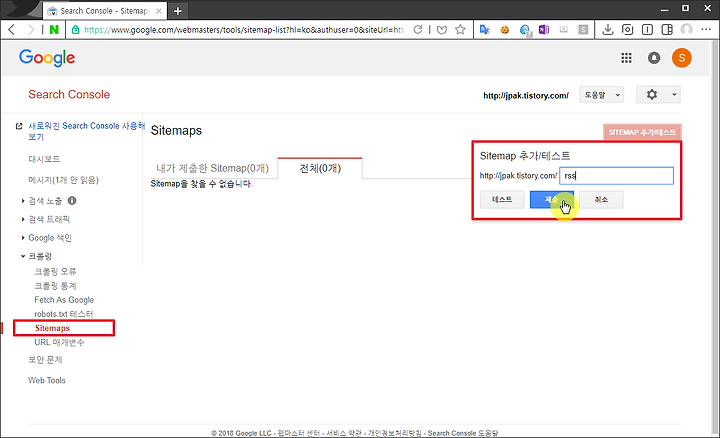This screenshot has height=438, width=720.
Task: Select the Search Console browser tab
Action: pyautogui.click(x=105, y=11)
